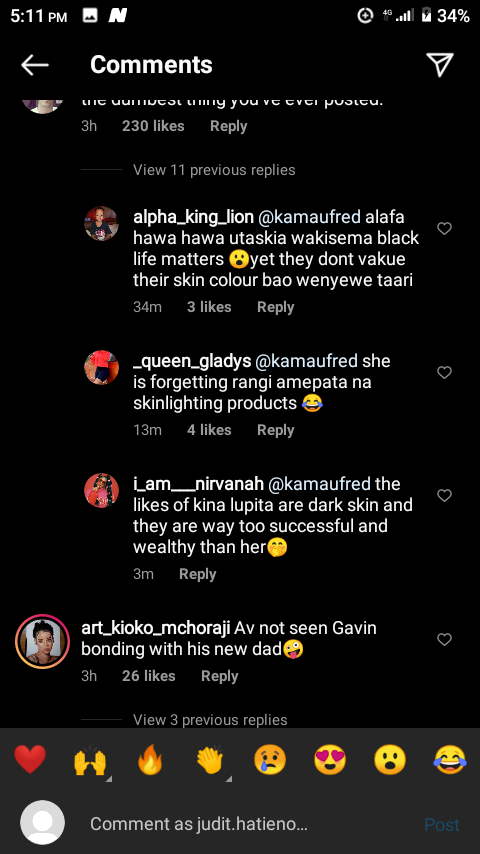Viewport: 480px width, 854px height.
Task: Open art_kioko_mchoraji's profile picture story
Action: click(42, 642)
